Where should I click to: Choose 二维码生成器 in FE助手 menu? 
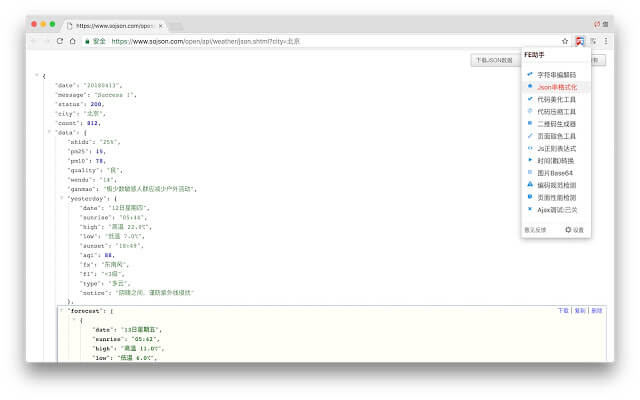[x=556, y=124]
